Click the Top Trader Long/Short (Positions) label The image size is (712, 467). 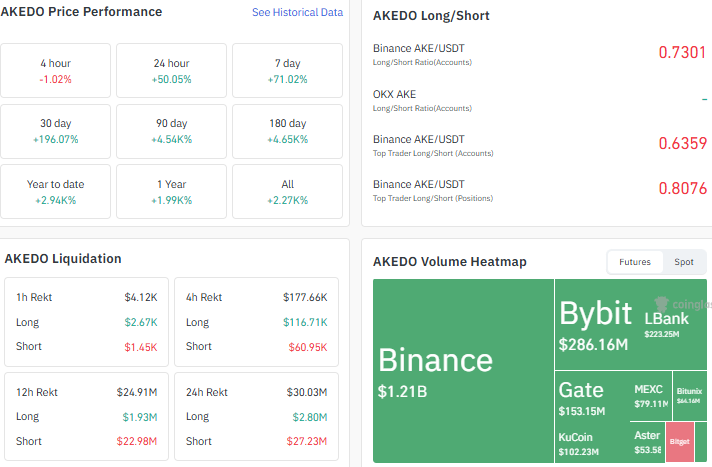click(x=433, y=199)
